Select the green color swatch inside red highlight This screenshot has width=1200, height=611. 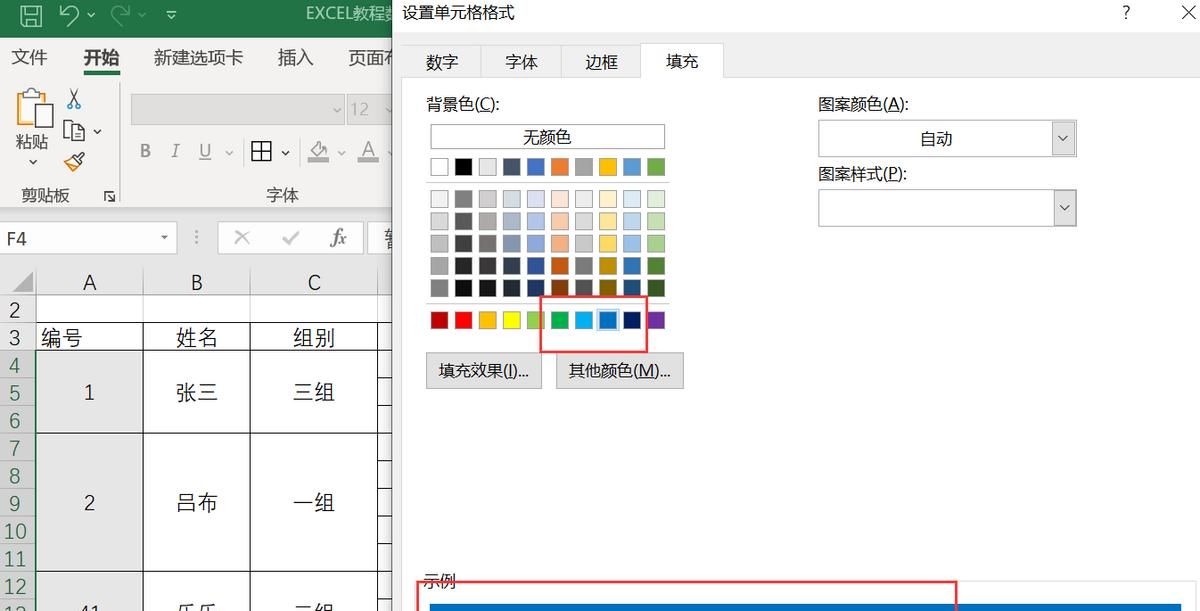pyautogui.click(x=559, y=320)
